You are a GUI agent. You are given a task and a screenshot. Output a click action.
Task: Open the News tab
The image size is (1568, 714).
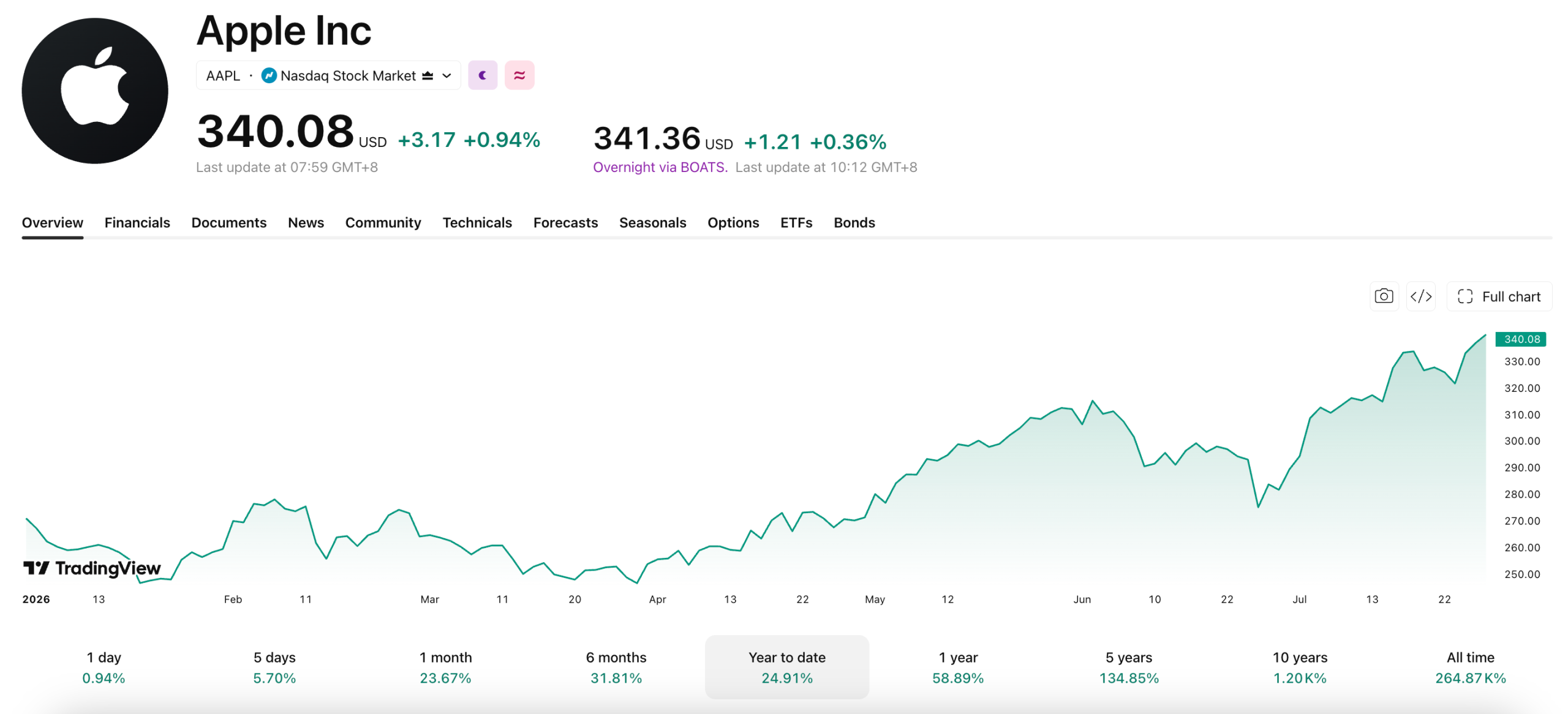click(x=306, y=222)
